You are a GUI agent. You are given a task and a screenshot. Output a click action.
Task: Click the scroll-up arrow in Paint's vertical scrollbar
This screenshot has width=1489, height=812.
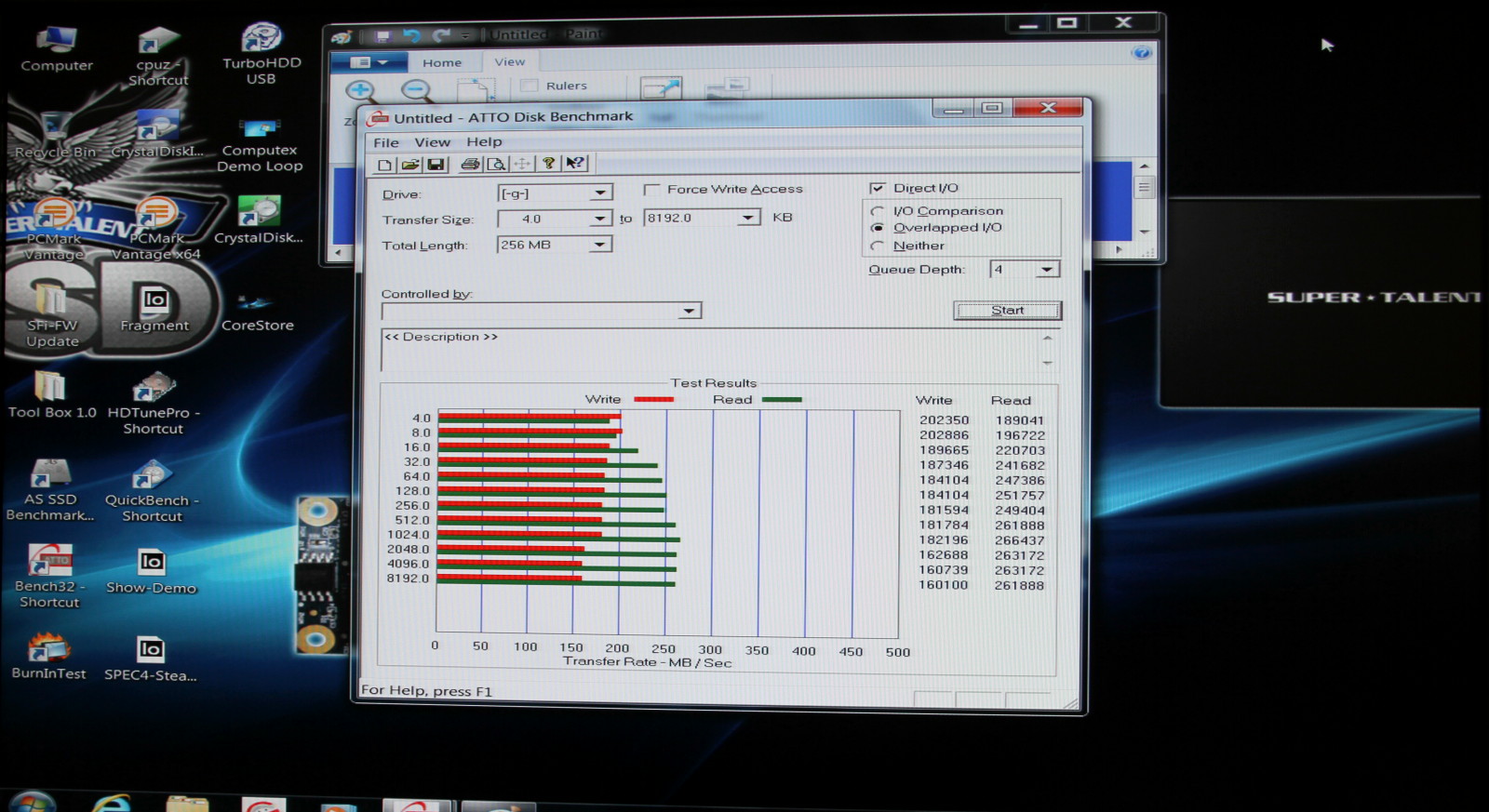[1144, 166]
